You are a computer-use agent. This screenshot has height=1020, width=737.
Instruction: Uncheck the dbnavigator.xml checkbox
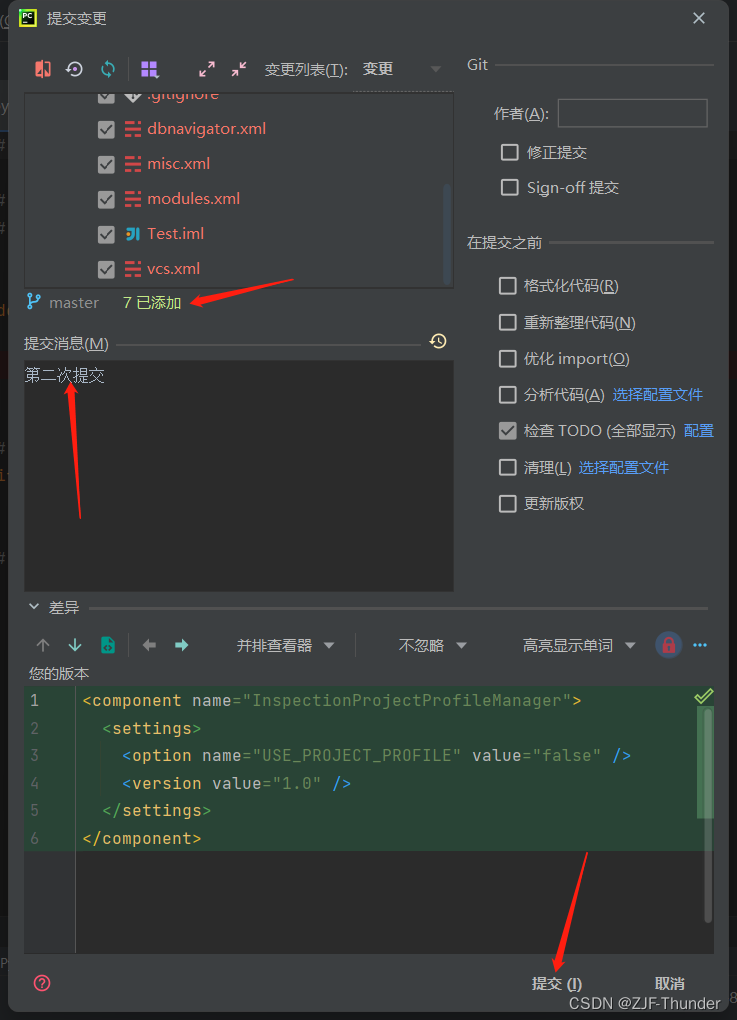[x=106, y=129]
